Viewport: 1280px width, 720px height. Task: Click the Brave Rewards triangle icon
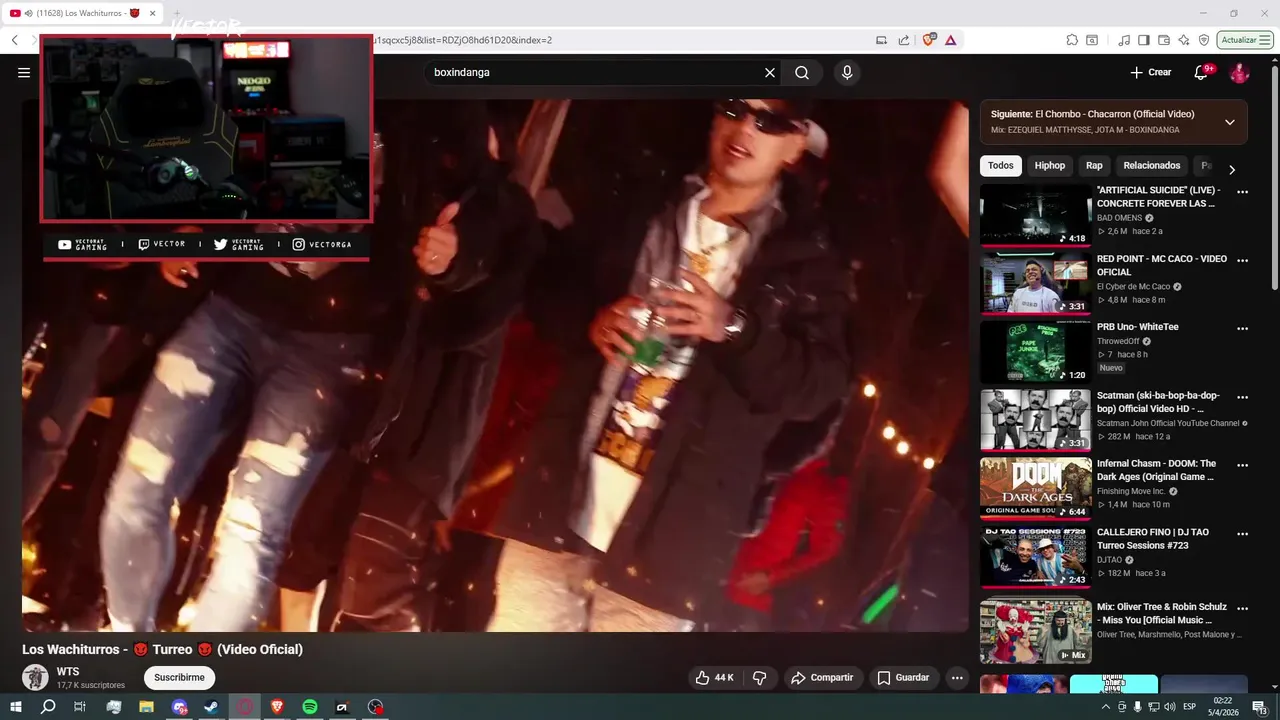[950, 40]
